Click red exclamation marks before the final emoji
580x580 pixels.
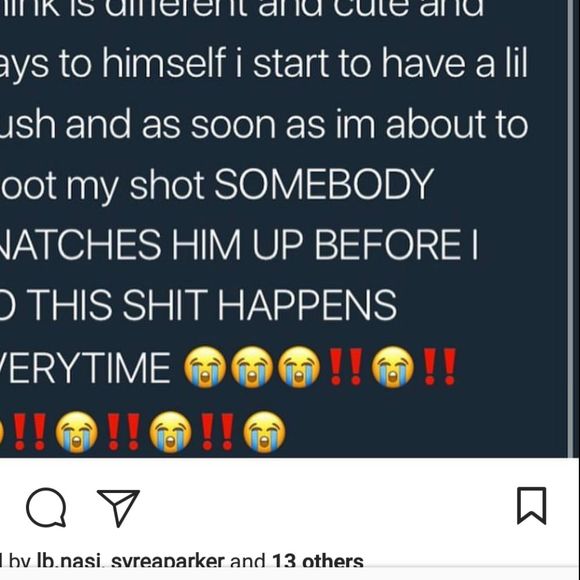[218, 432]
